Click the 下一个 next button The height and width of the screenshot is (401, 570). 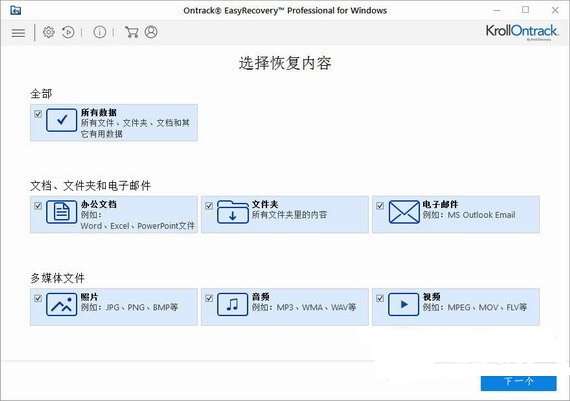click(518, 383)
